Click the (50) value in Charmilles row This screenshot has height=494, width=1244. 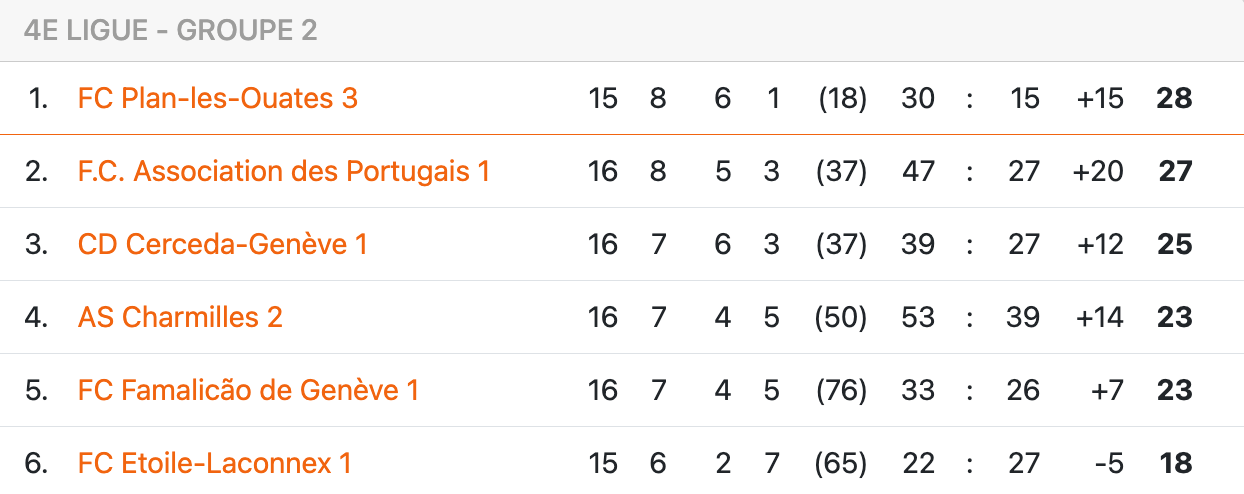click(x=841, y=317)
